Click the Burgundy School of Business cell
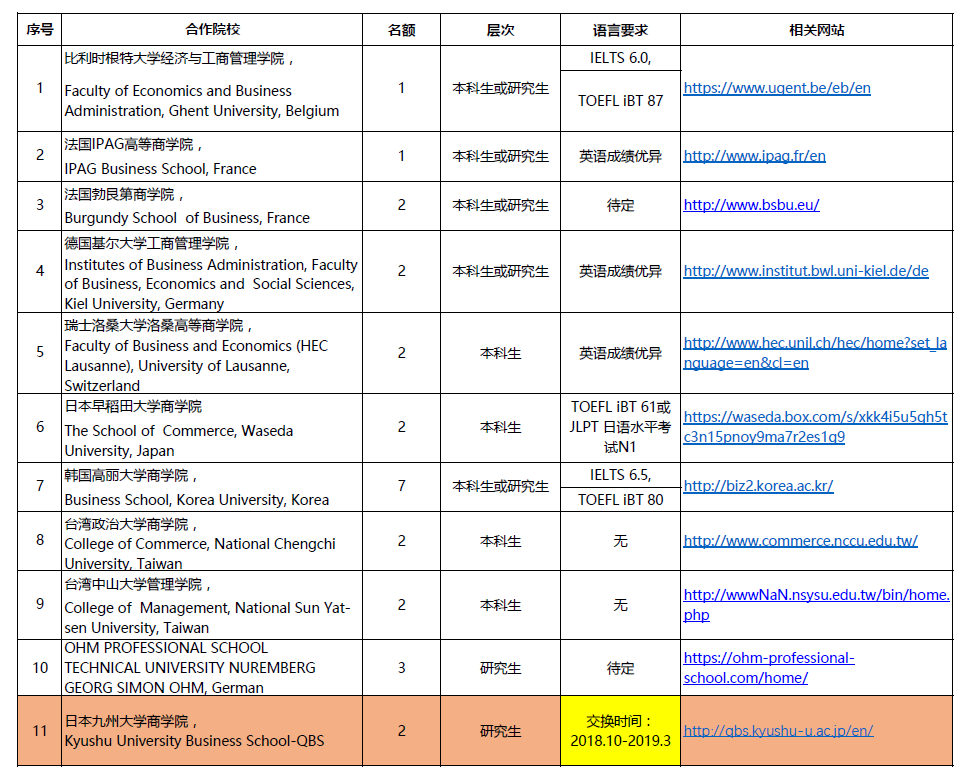The height and width of the screenshot is (779, 968). pyautogui.click(x=212, y=206)
